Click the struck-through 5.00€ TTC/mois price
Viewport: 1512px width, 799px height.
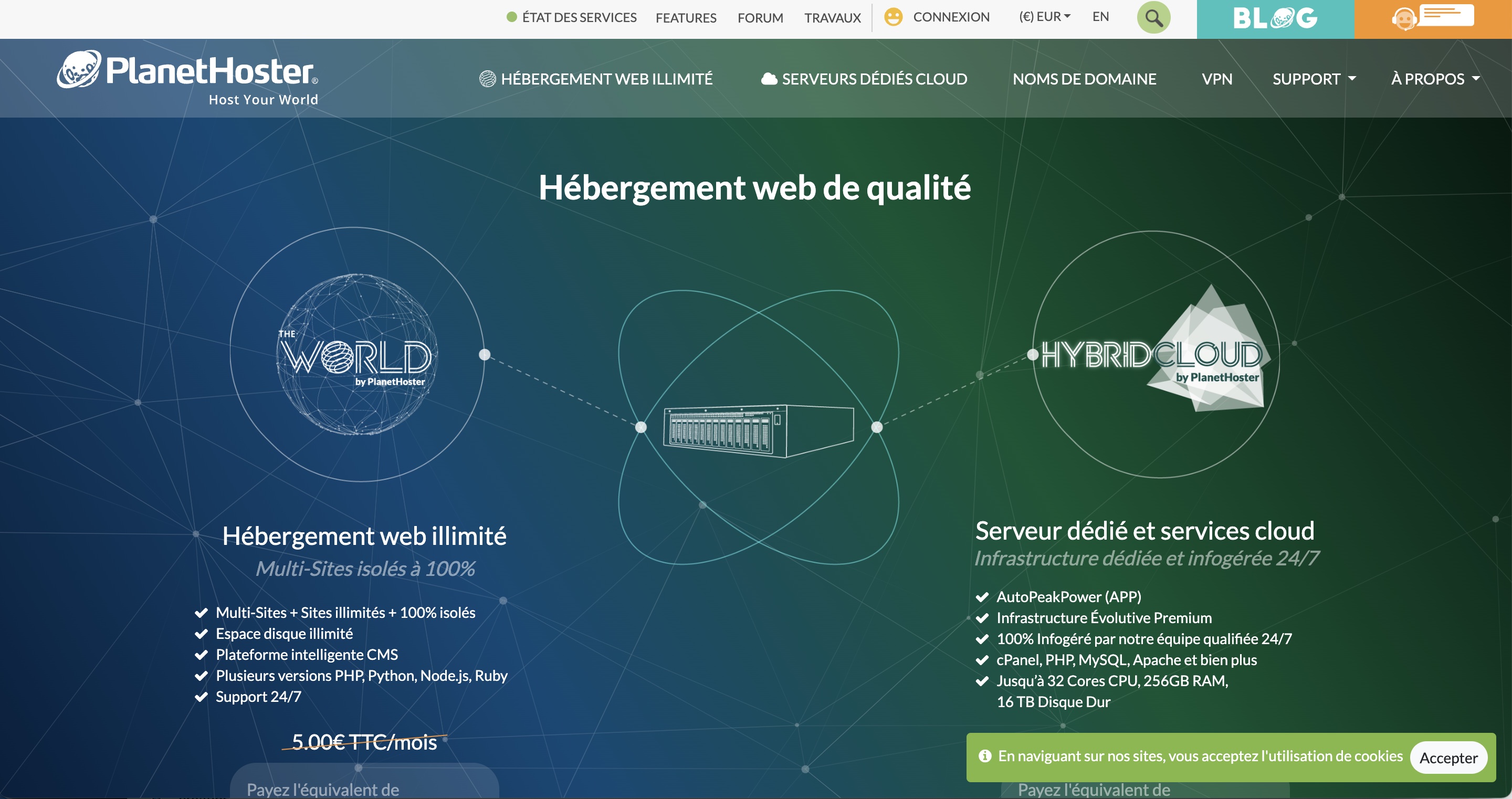click(x=364, y=742)
